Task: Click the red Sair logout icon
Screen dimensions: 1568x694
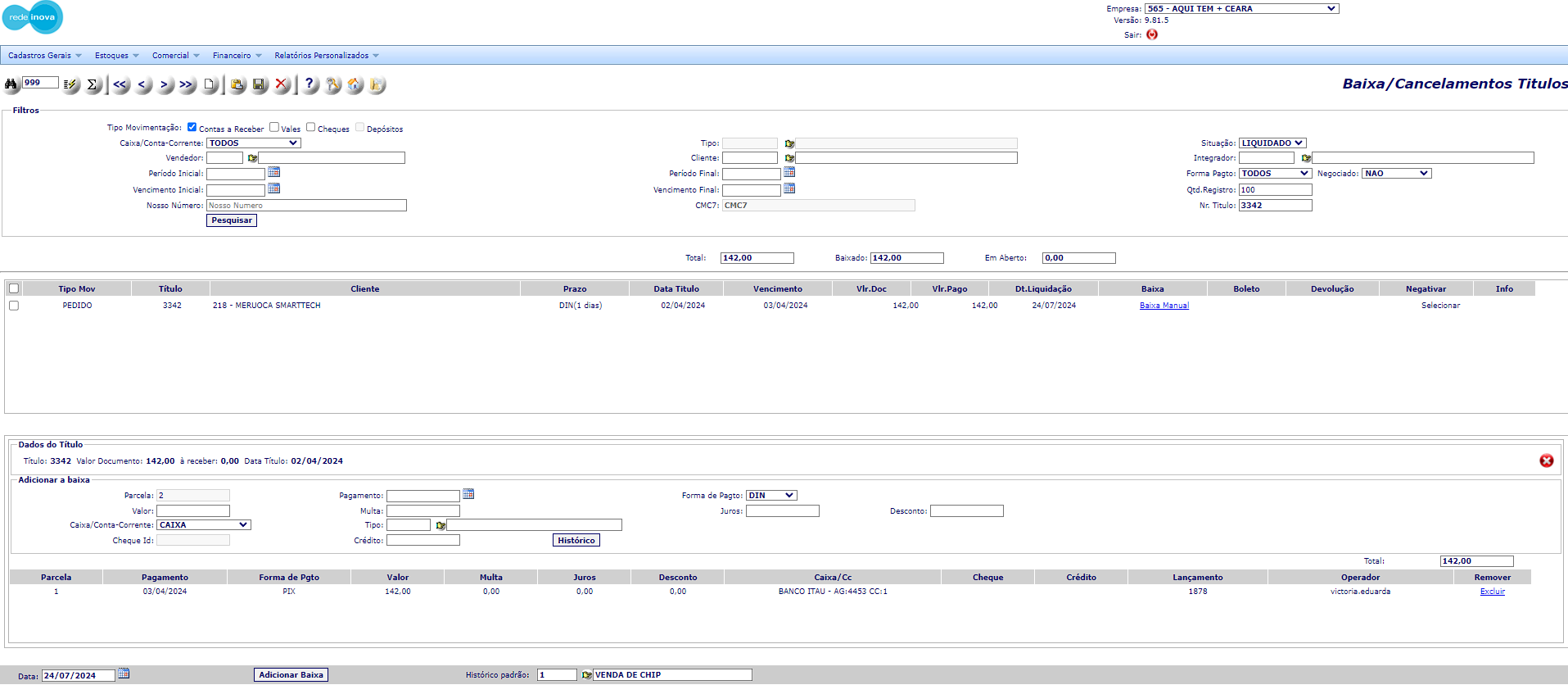Action: tap(1152, 34)
